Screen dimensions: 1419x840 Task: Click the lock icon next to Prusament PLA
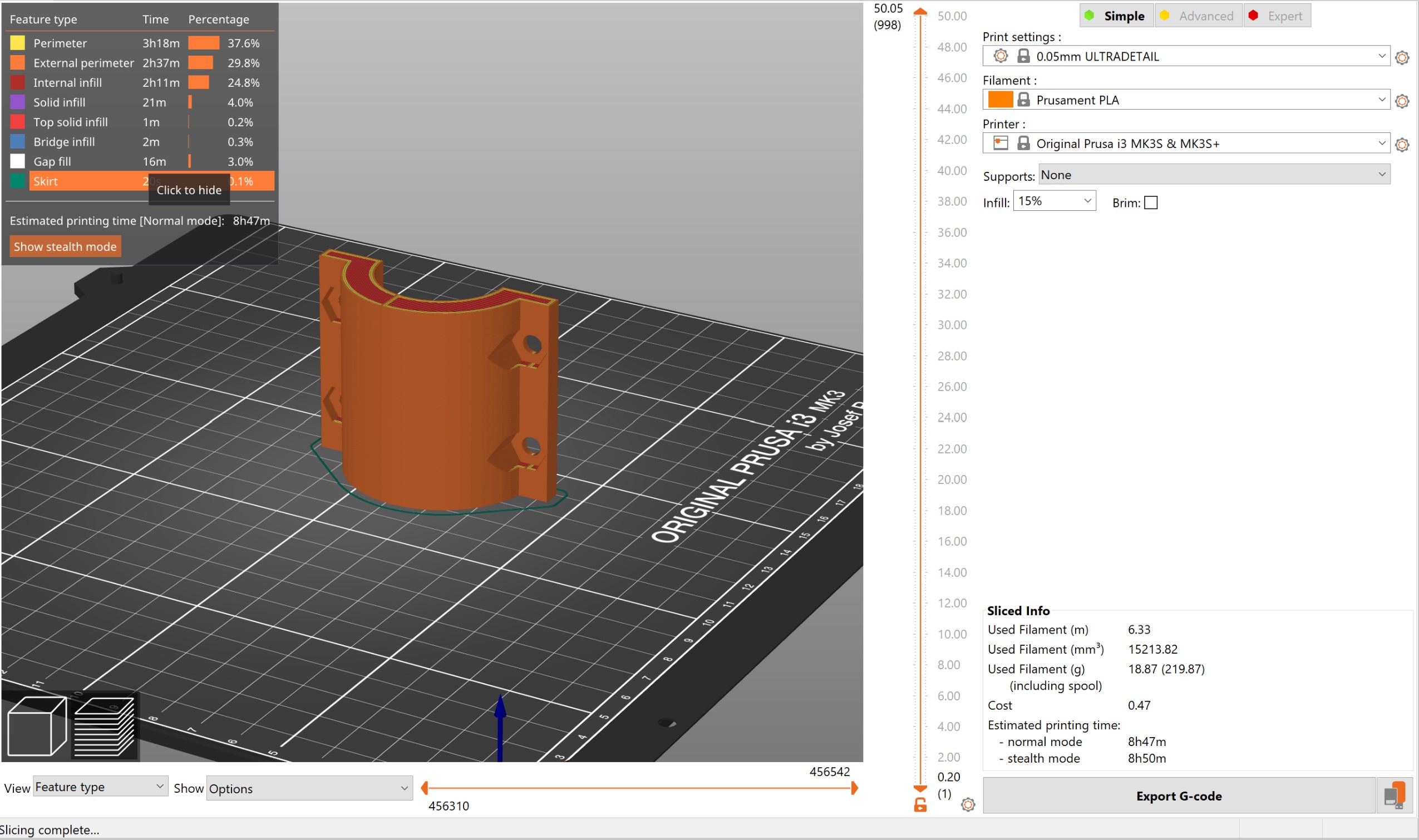click(x=1023, y=99)
